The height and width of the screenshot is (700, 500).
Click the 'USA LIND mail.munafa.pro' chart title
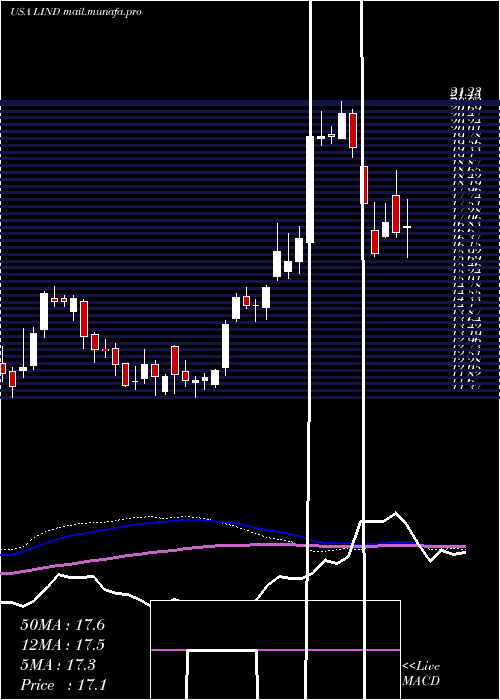point(76,12)
